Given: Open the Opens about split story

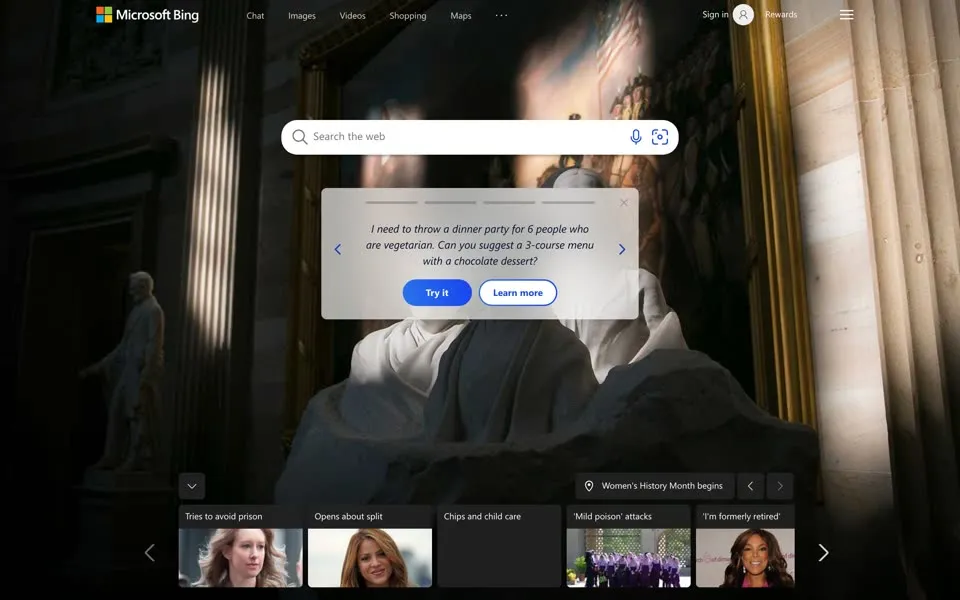Looking at the screenshot, I should (x=370, y=546).
